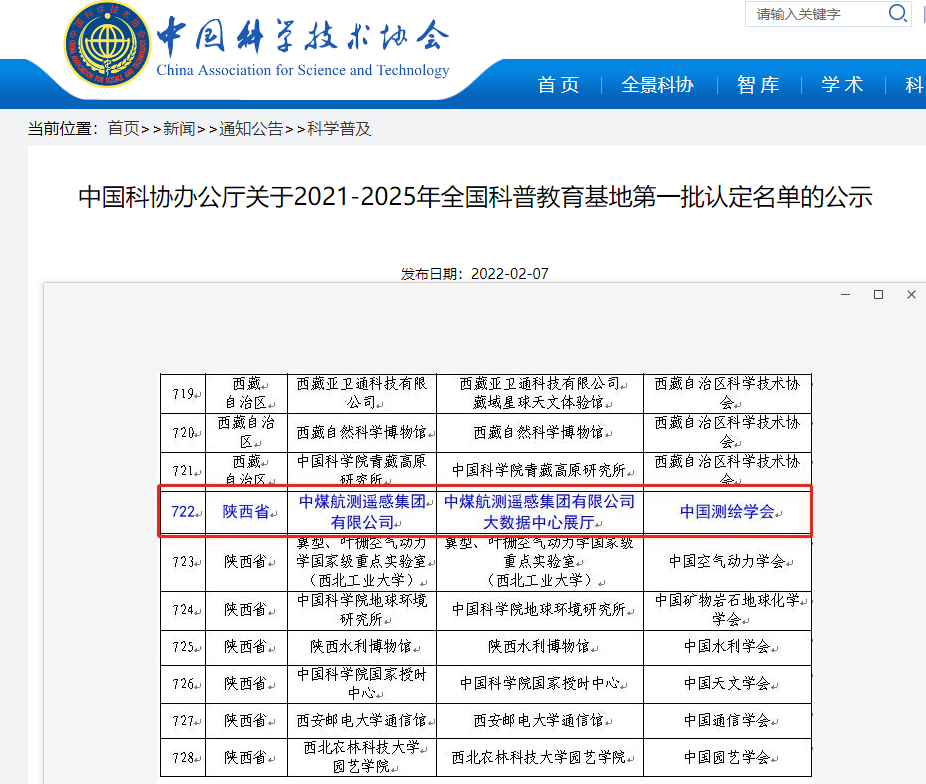Image resolution: width=926 pixels, height=784 pixels.
Task: Go to 首页 in the breadcrumb
Action: 123,129
